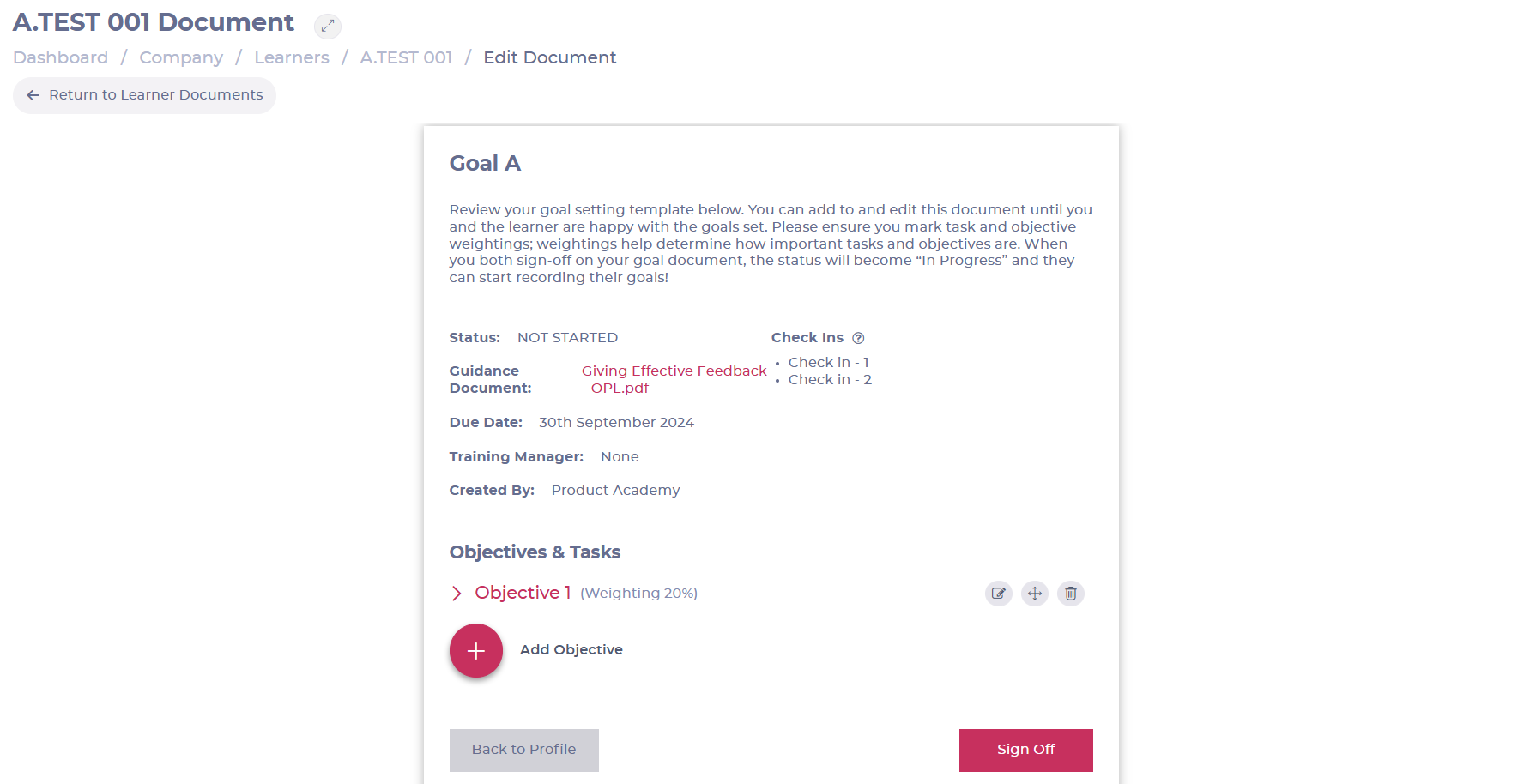Click the Sign Off button

click(1026, 751)
